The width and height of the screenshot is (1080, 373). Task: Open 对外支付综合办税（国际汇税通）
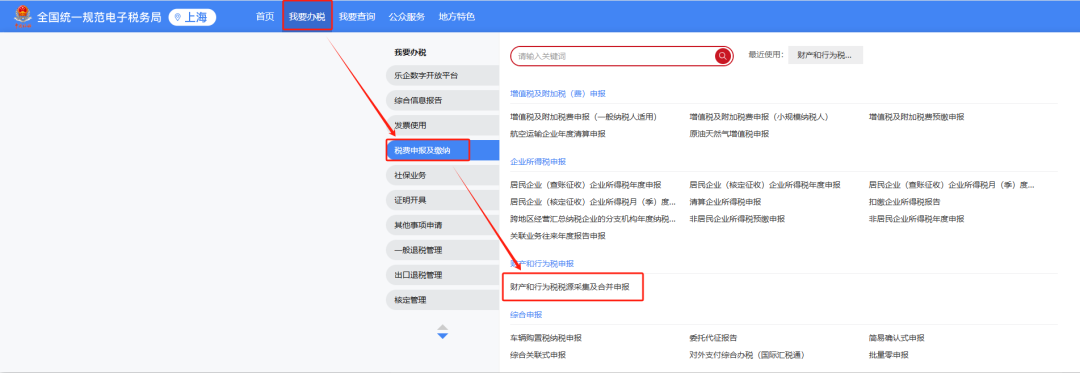click(747, 355)
